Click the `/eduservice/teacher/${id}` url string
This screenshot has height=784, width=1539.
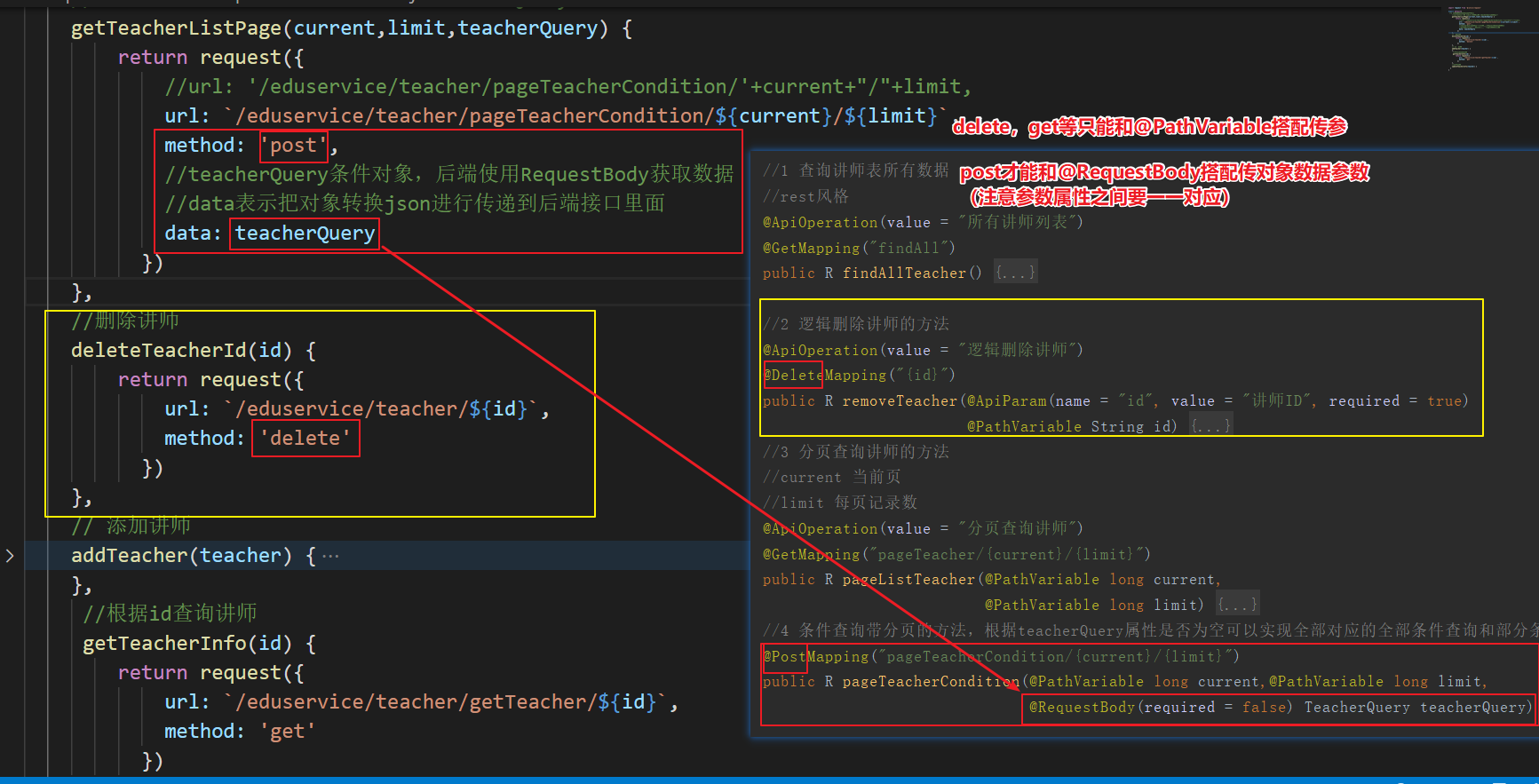[x=381, y=409]
